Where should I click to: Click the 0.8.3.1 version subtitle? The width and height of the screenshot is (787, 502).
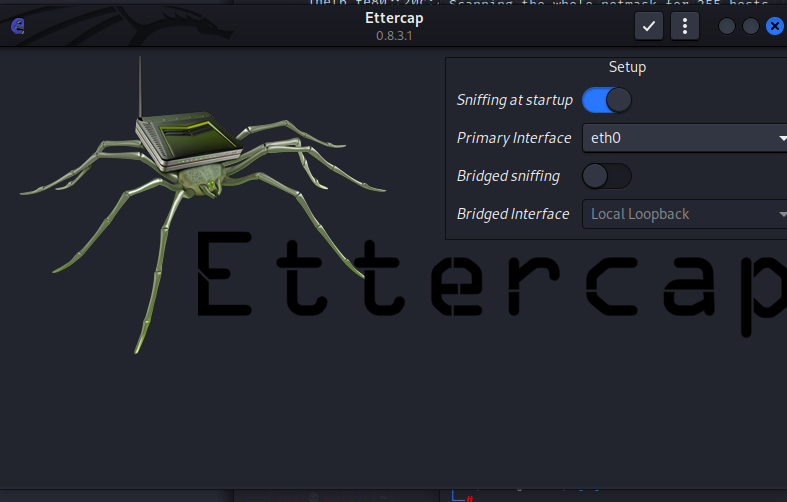393,36
